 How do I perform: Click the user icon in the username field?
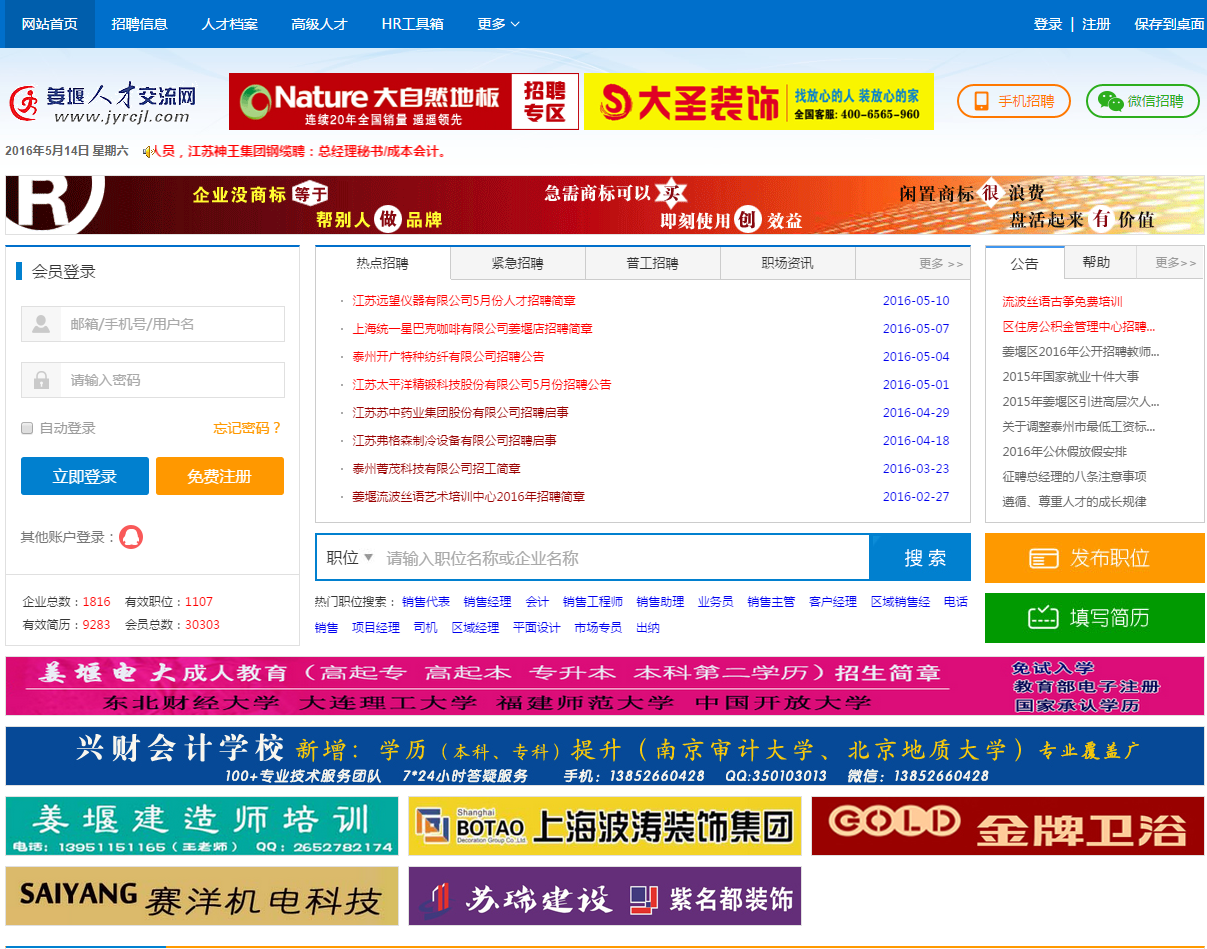coord(41,324)
